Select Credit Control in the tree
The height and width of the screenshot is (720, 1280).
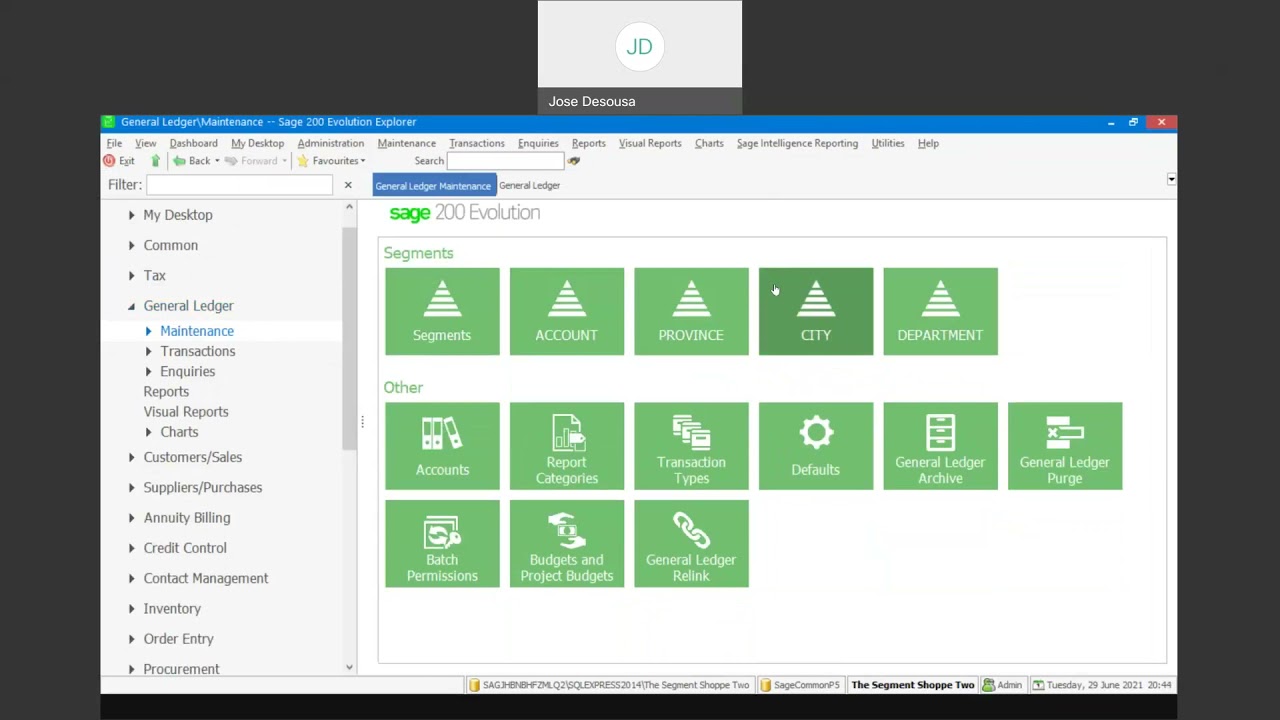tap(185, 548)
